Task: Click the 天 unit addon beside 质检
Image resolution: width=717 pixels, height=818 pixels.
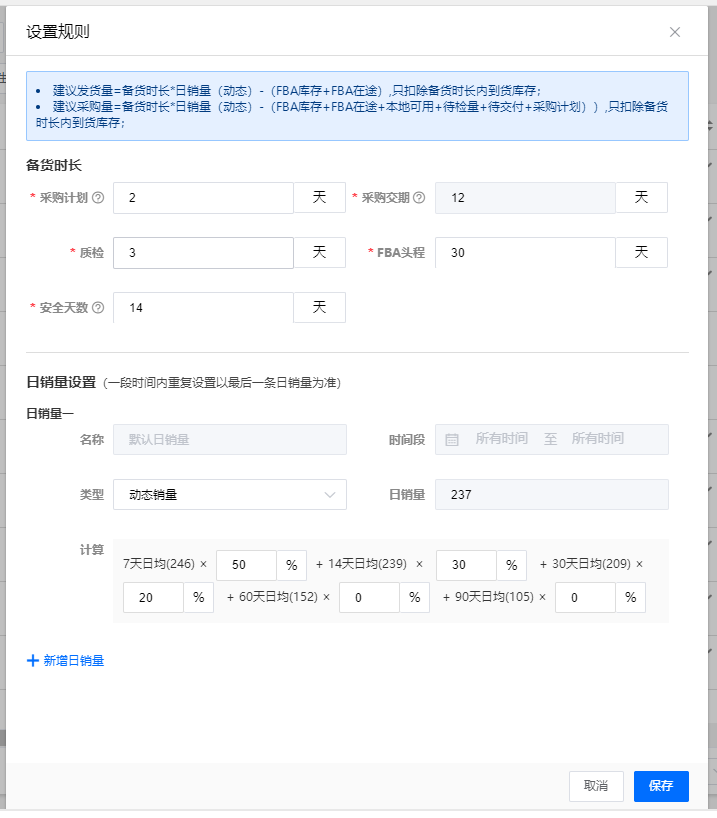Action: click(x=319, y=253)
